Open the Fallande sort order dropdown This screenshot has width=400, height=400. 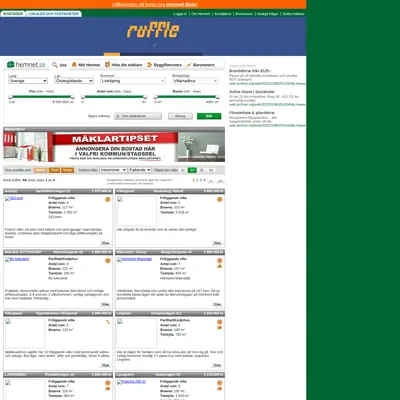(x=140, y=170)
